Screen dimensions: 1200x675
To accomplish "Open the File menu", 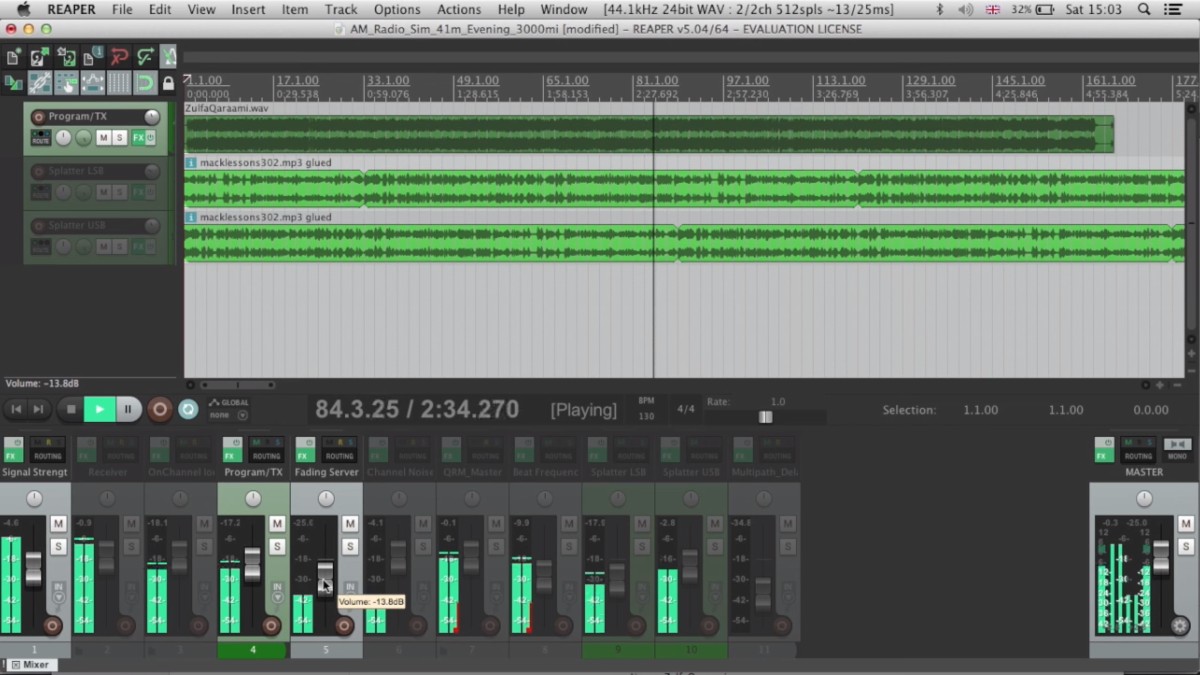I will tap(122, 9).
